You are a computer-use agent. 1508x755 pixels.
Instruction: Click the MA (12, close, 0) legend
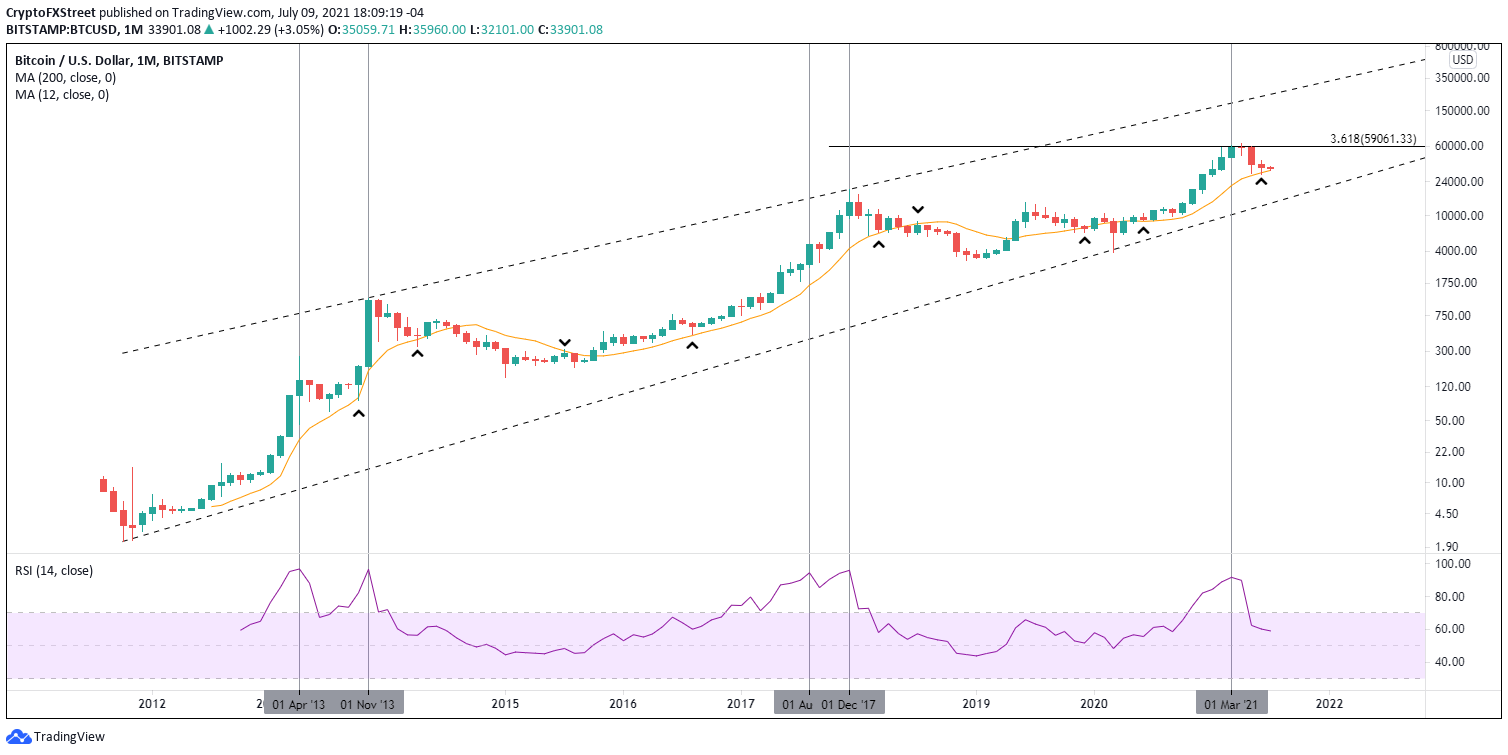pyautogui.click(x=62, y=95)
